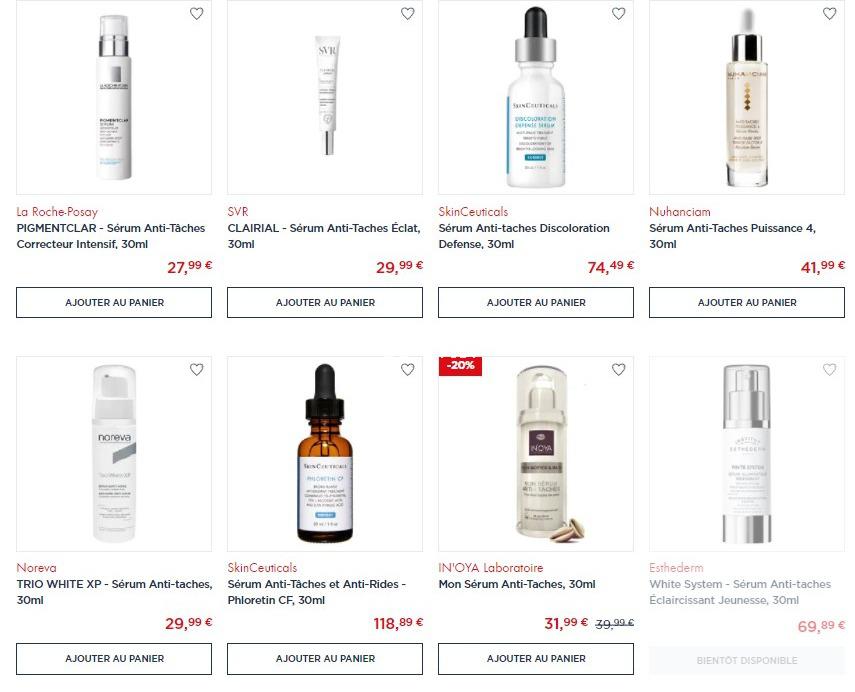Add PIGMENTCLAR serum to cart
855x692 pixels.
[114, 303]
